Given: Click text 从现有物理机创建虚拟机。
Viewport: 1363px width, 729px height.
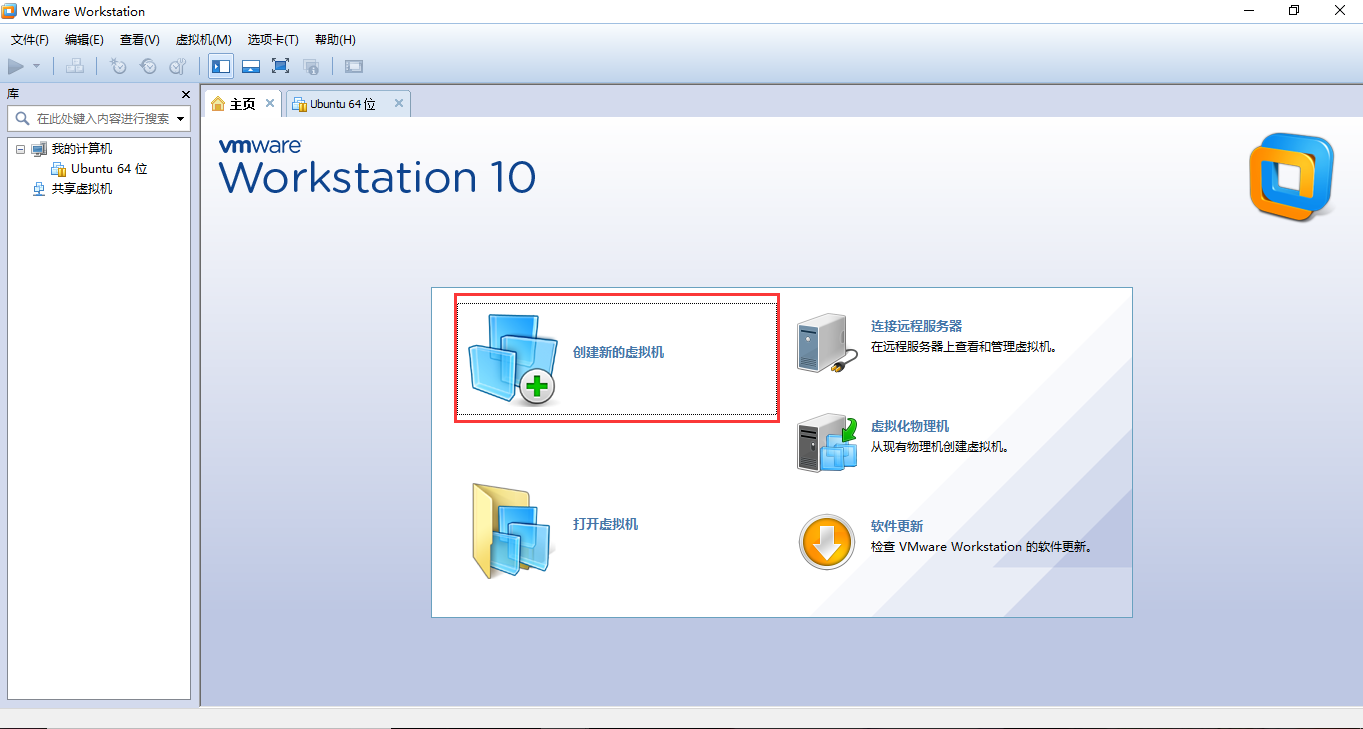Looking at the screenshot, I should pyautogui.click(x=940, y=447).
